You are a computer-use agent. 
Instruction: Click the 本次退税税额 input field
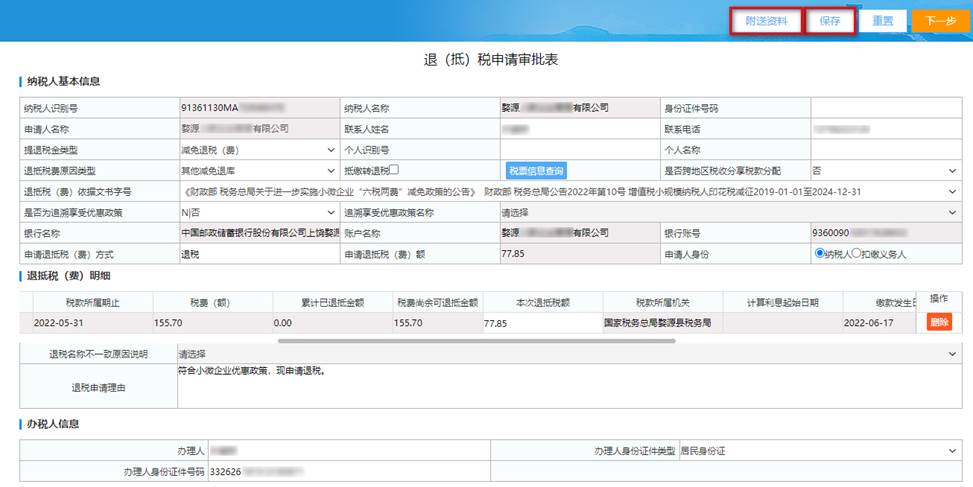540,323
